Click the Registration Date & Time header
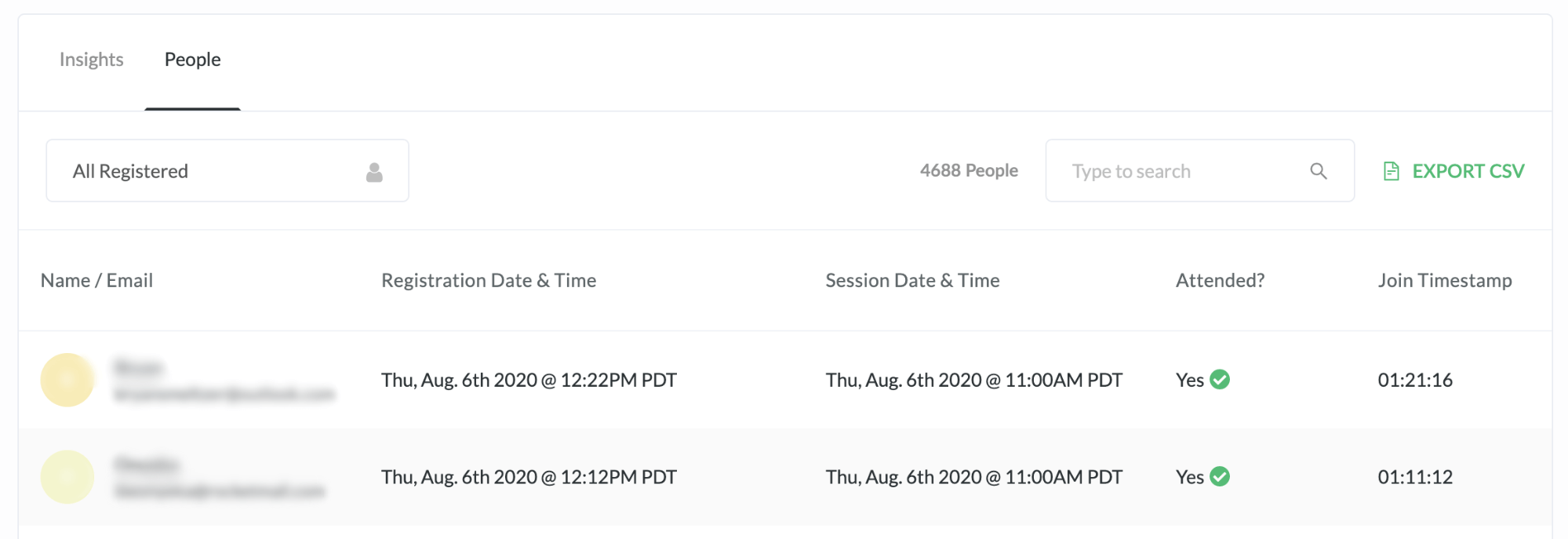Viewport: 1568px width, 539px height. coord(488,280)
